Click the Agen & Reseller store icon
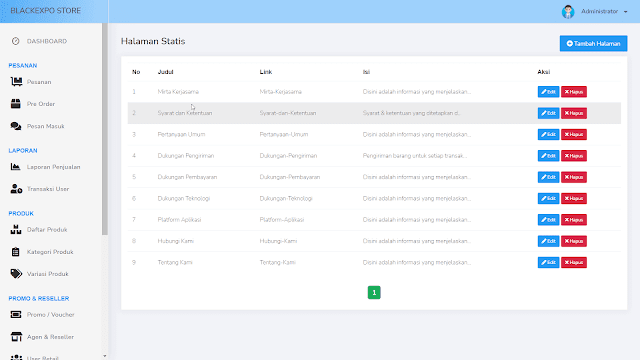The width and height of the screenshot is (640, 360). [16, 337]
